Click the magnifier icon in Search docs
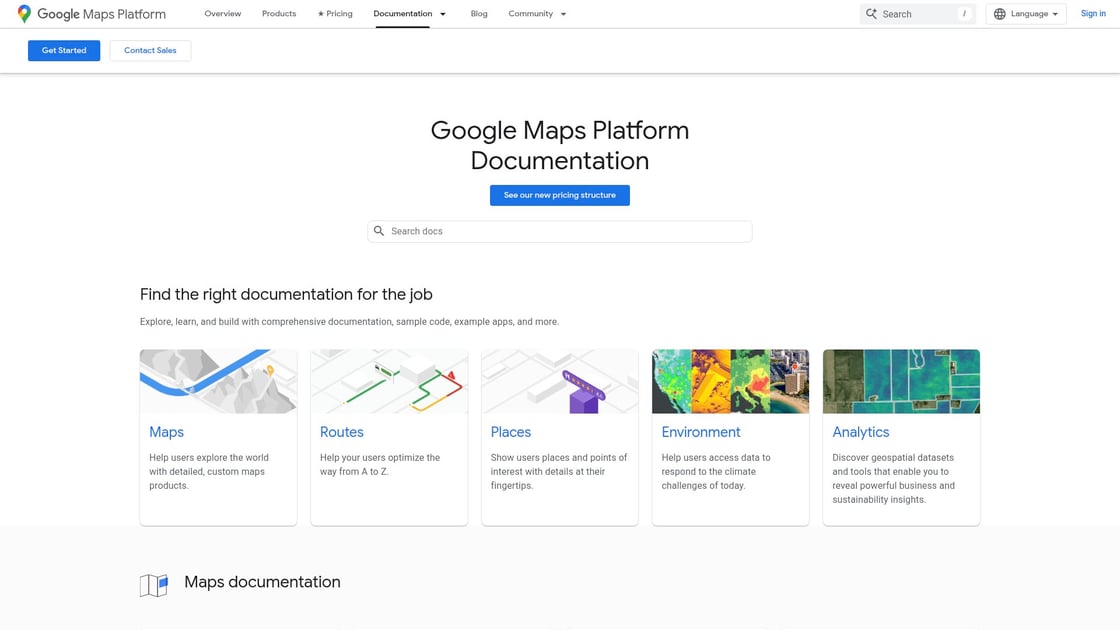The height and width of the screenshot is (630, 1120). 379,231
